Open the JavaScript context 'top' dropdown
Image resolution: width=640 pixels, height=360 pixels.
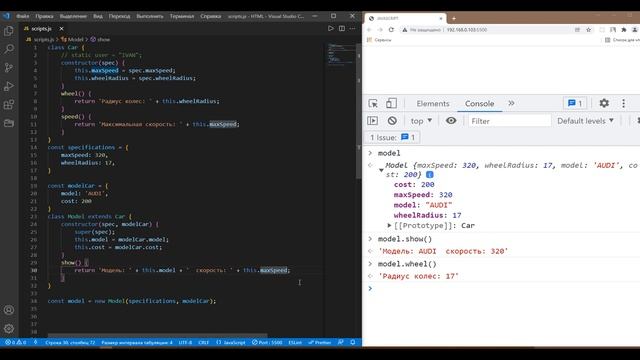tap(421, 121)
